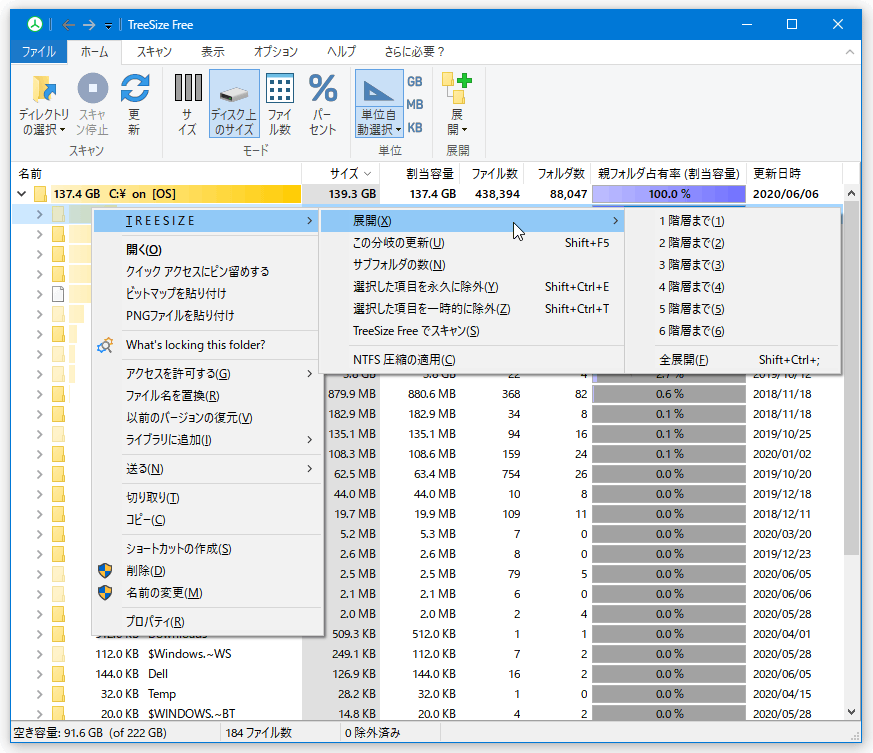
Task: Switch to Percent mode
Action: tap(323, 105)
